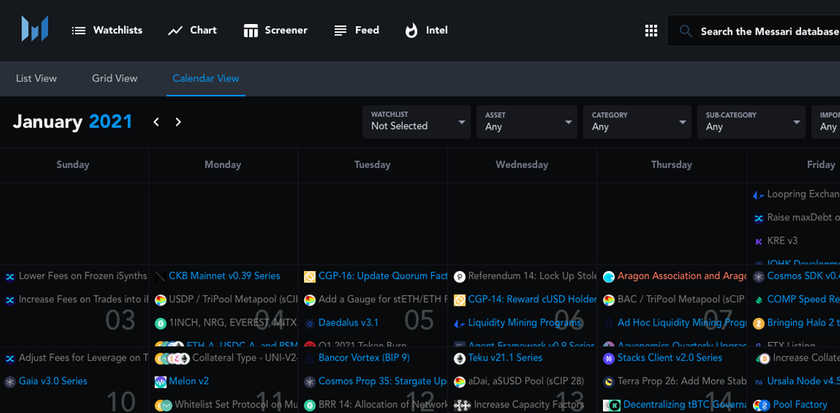Go to previous month arrow
This screenshot has width=840, height=413.
click(x=156, y=122)
